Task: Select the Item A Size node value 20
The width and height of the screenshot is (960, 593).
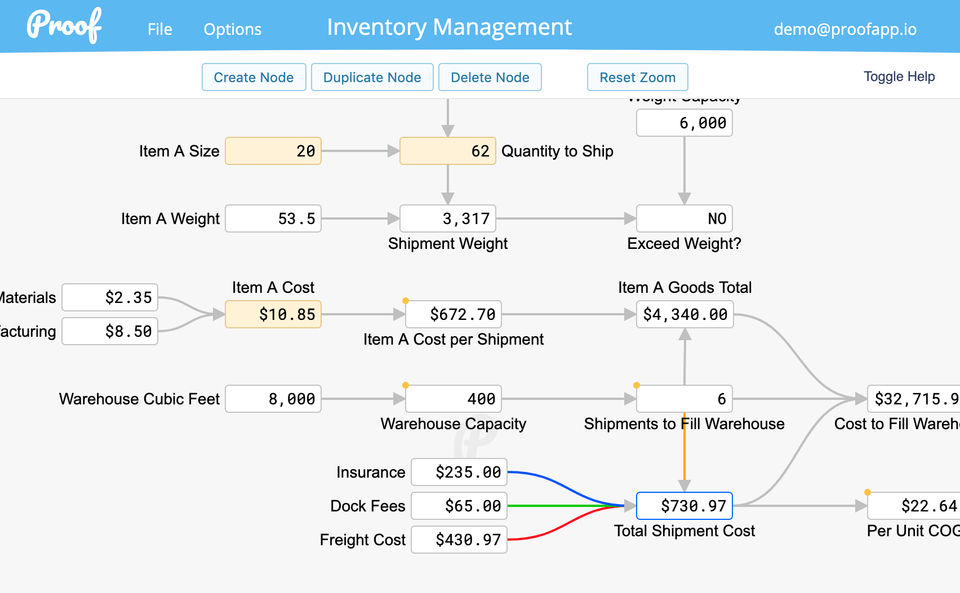Action: [273, 151]
